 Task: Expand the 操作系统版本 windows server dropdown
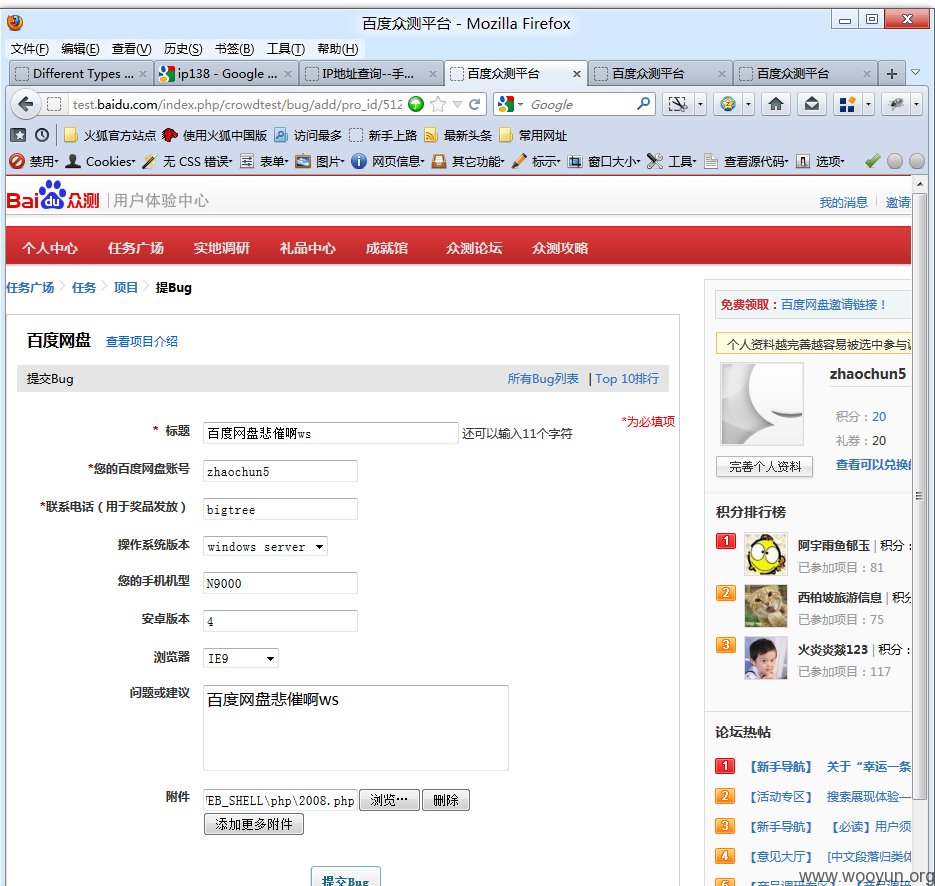tap(265, 546)
